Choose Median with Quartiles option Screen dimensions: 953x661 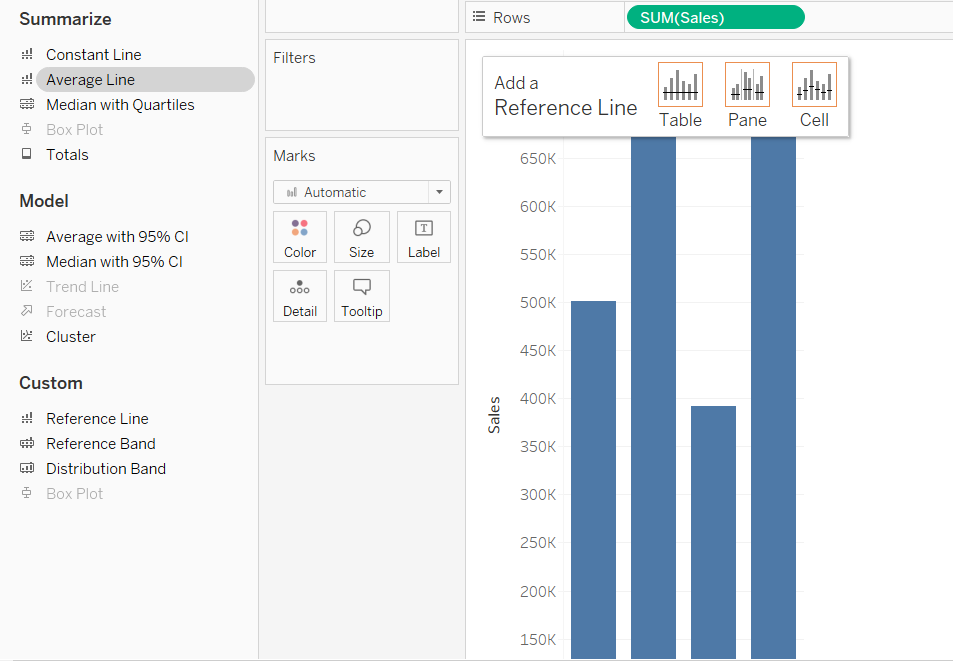120,105
